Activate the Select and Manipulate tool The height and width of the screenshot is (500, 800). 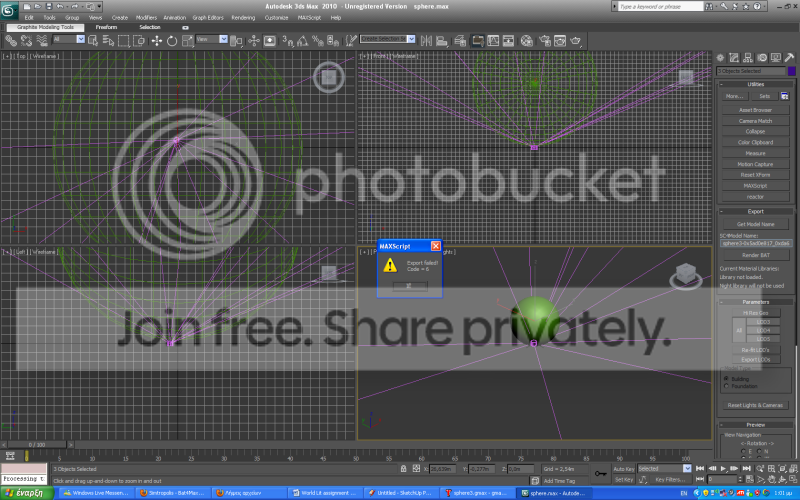click(254, 40)
